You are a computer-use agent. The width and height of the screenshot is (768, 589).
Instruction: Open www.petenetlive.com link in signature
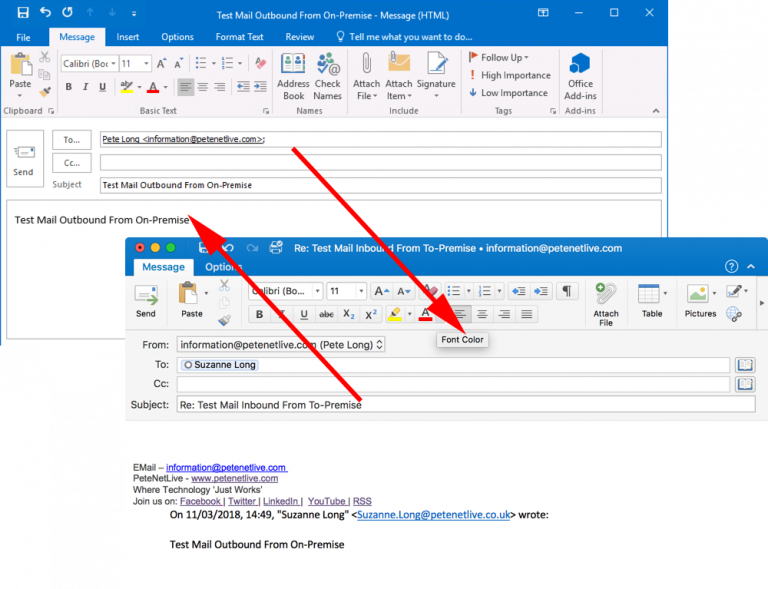[x=234, y=478]
